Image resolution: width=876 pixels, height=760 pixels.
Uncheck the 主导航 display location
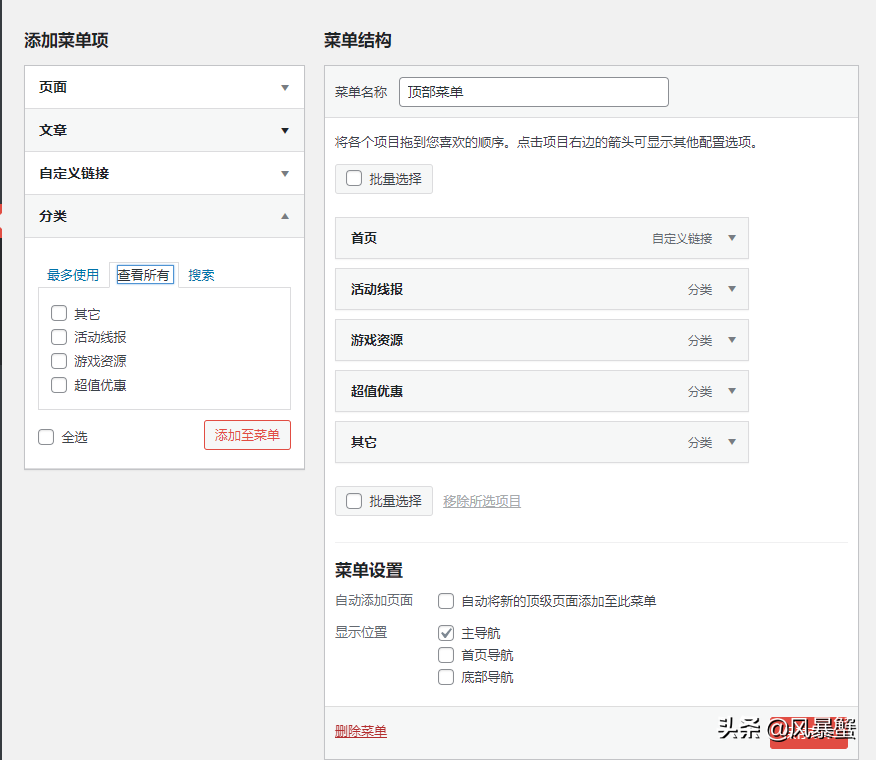pos(446,633)
